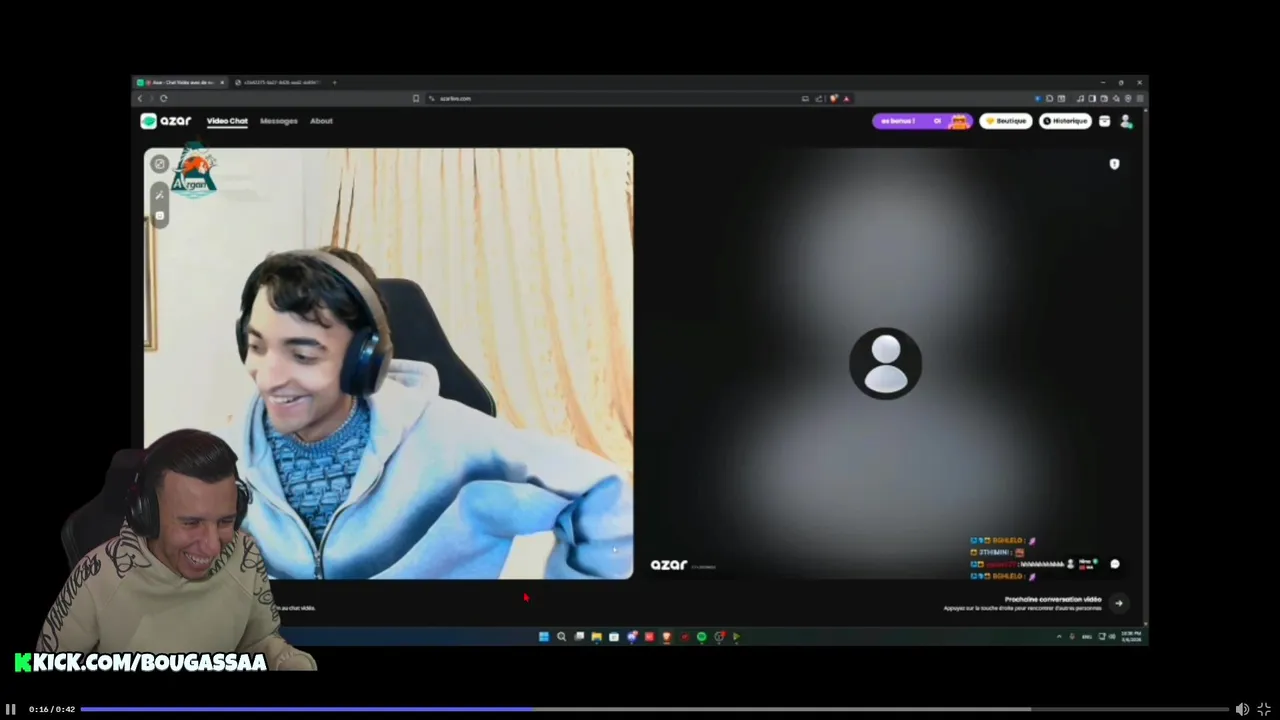Select the first browser tab for Azar
Image resolution: width=1280 pixels, height=720 pixels.
pyautogui.click(x=181, y=82)
